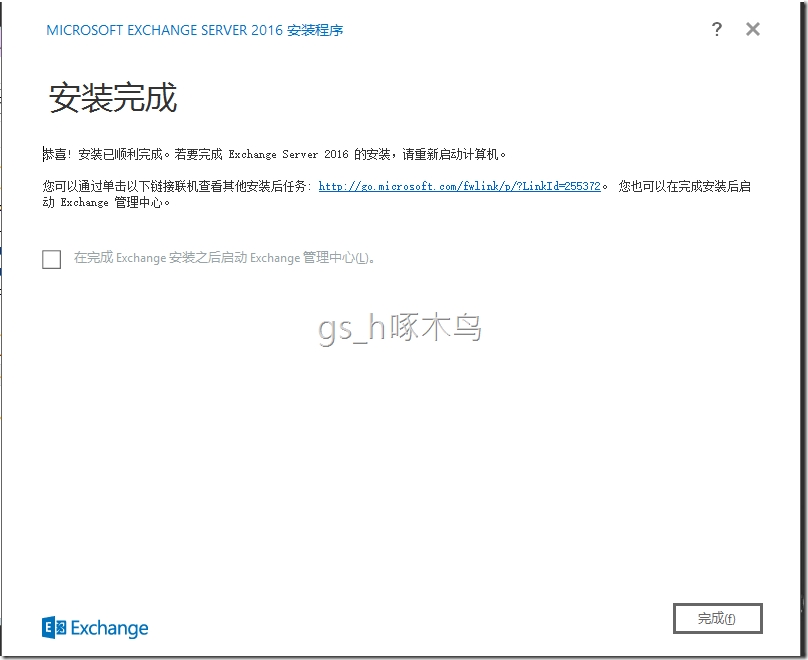The image size is (808, 660).
Task: Tick the Exchange admin center launch checkbox
Action: [x=51, y=259]
